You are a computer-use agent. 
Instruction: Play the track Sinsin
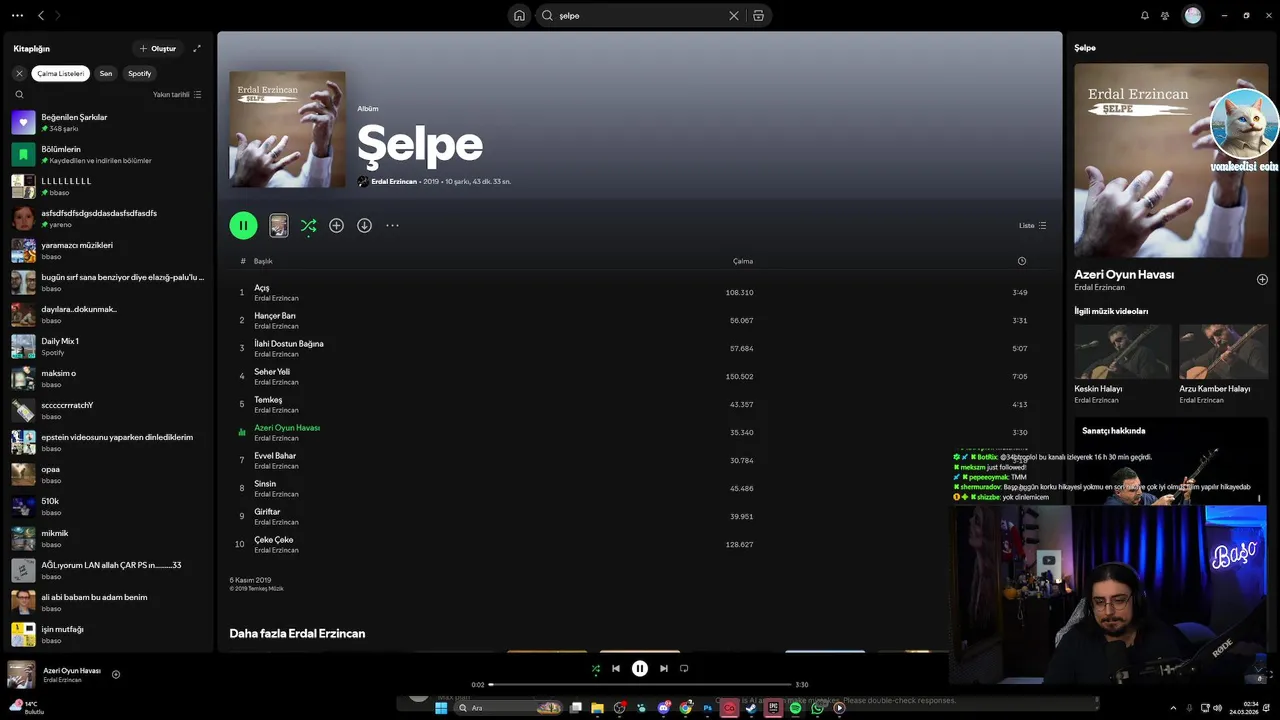tap(639, 488)
